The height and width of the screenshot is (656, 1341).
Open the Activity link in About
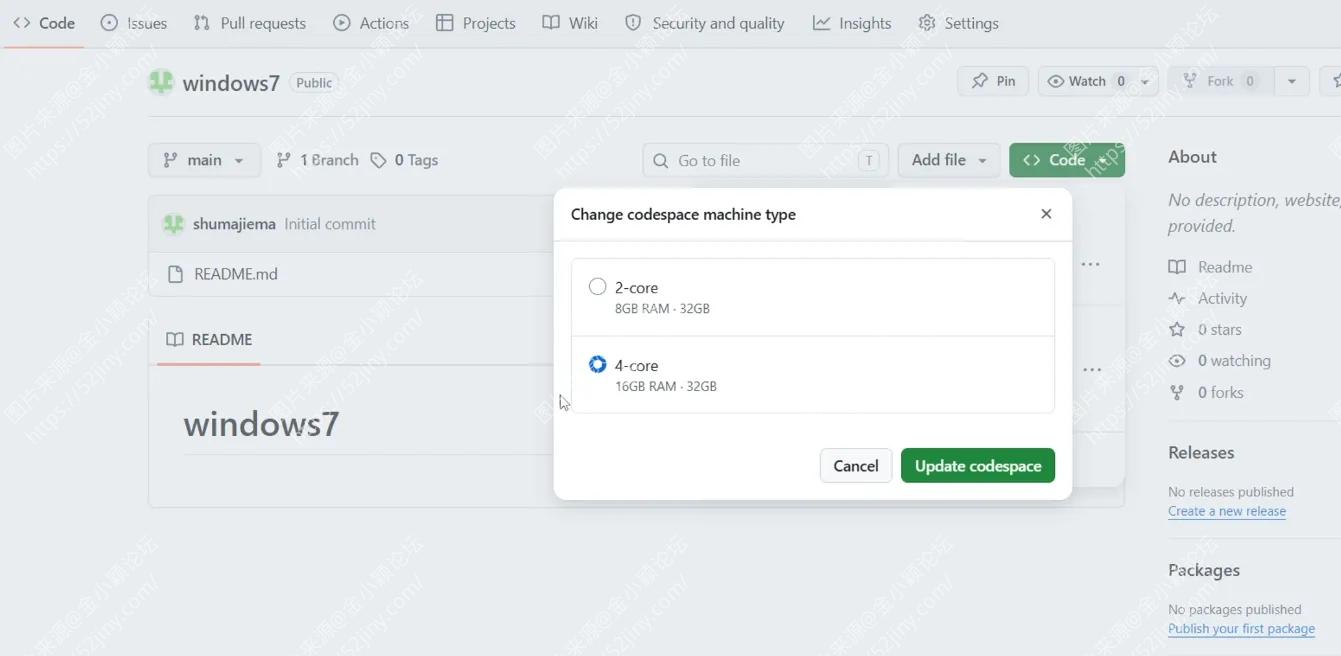click(1208, 298)
